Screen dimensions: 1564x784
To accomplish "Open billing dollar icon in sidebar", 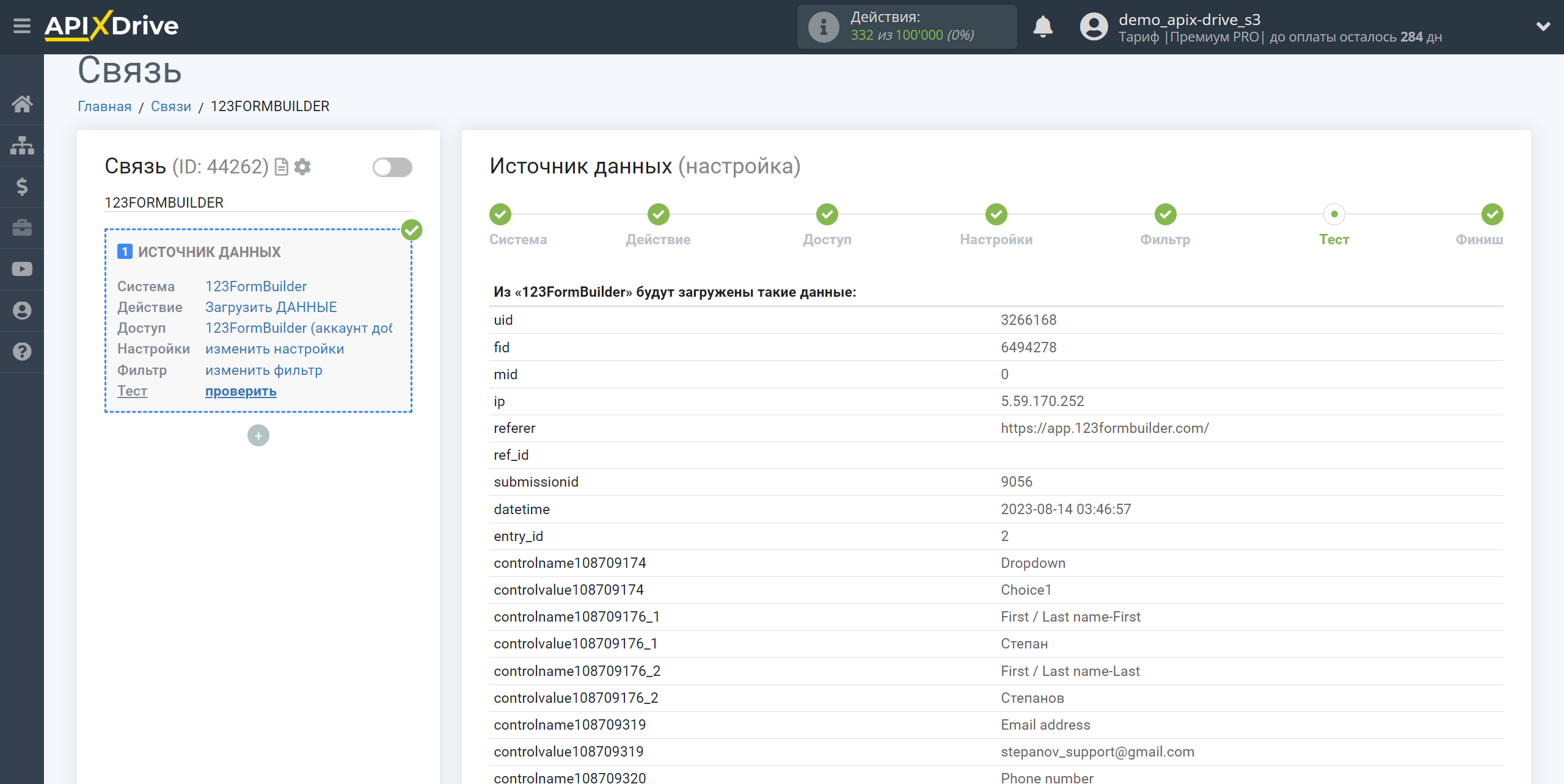I will click(x=22, y=187).
